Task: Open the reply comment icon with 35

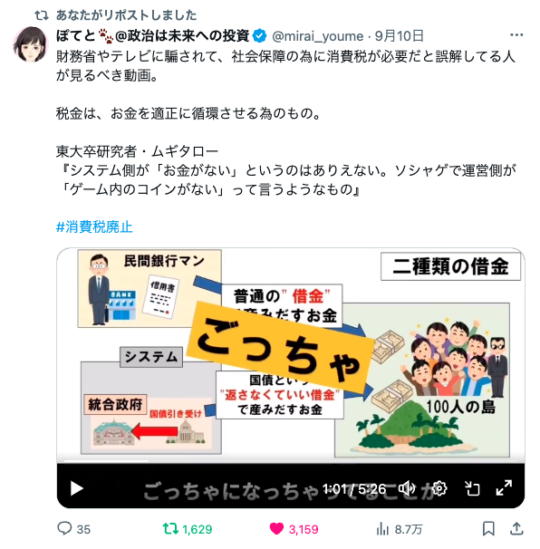Action: pyautogui.click(x=65, y=528)
